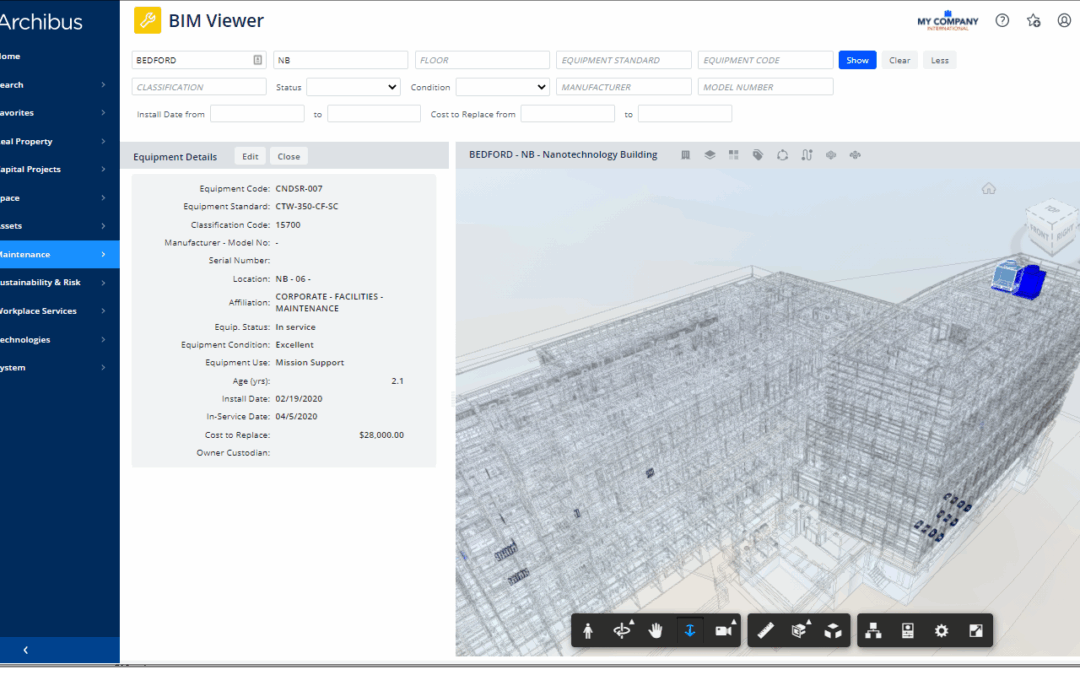This screenshot has width=1080, height=675.
Task: Click the FLOOR input field
Action: [x=482, y=60]
